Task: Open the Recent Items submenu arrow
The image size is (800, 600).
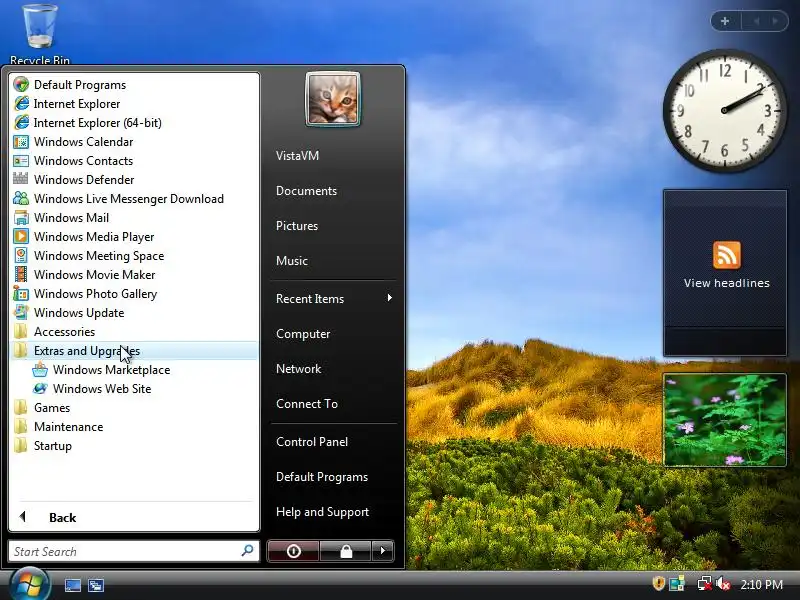Action: tap(389, 298)
